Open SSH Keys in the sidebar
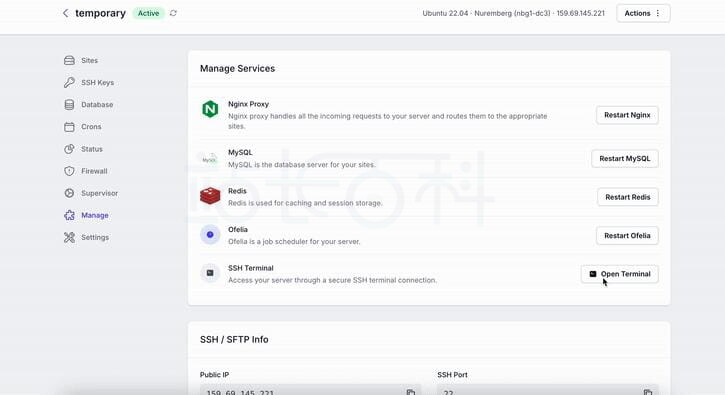The image size is (725, 395). tap(98, 82)
